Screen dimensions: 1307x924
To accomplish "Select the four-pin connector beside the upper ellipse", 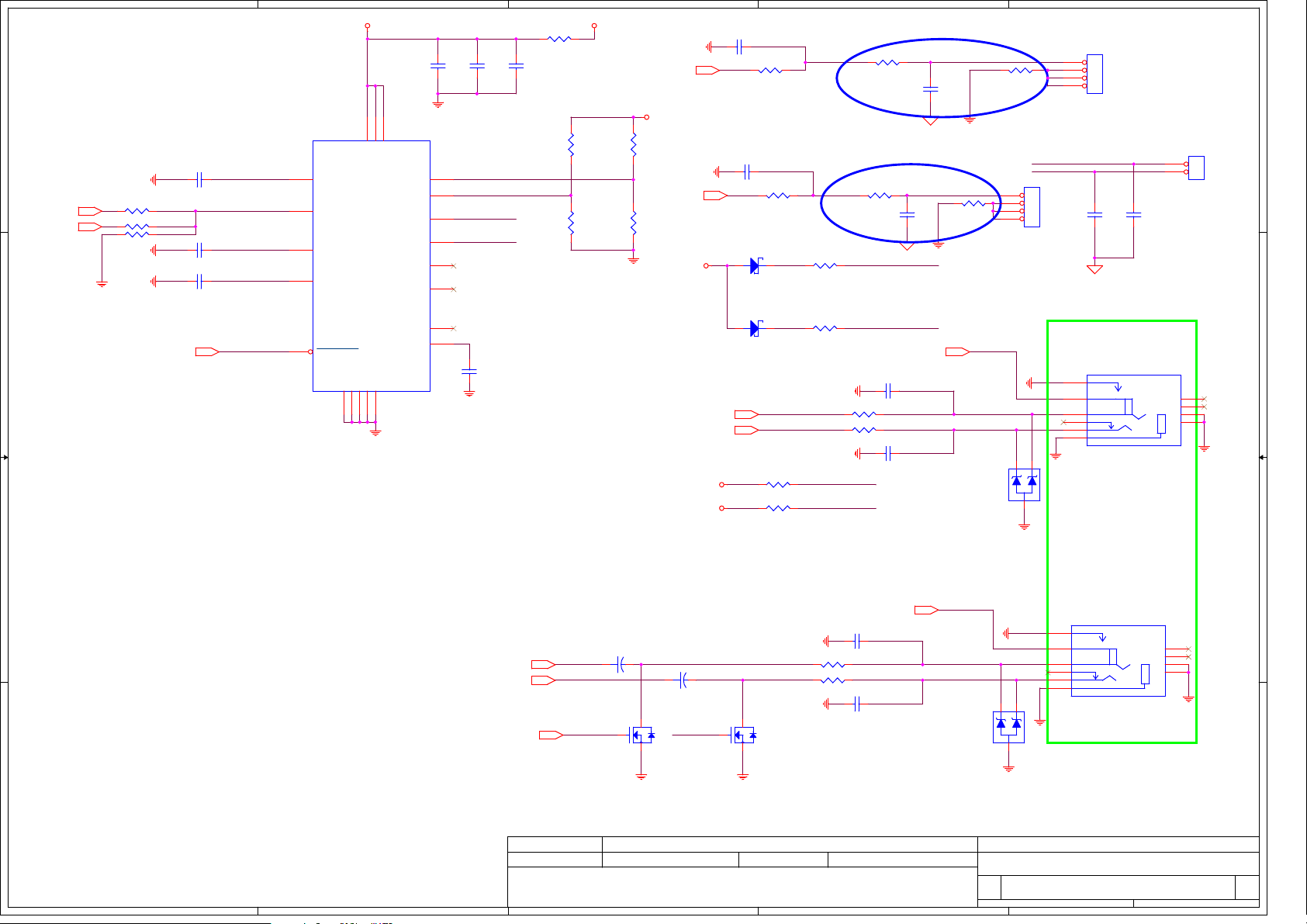I will 1094,74.
